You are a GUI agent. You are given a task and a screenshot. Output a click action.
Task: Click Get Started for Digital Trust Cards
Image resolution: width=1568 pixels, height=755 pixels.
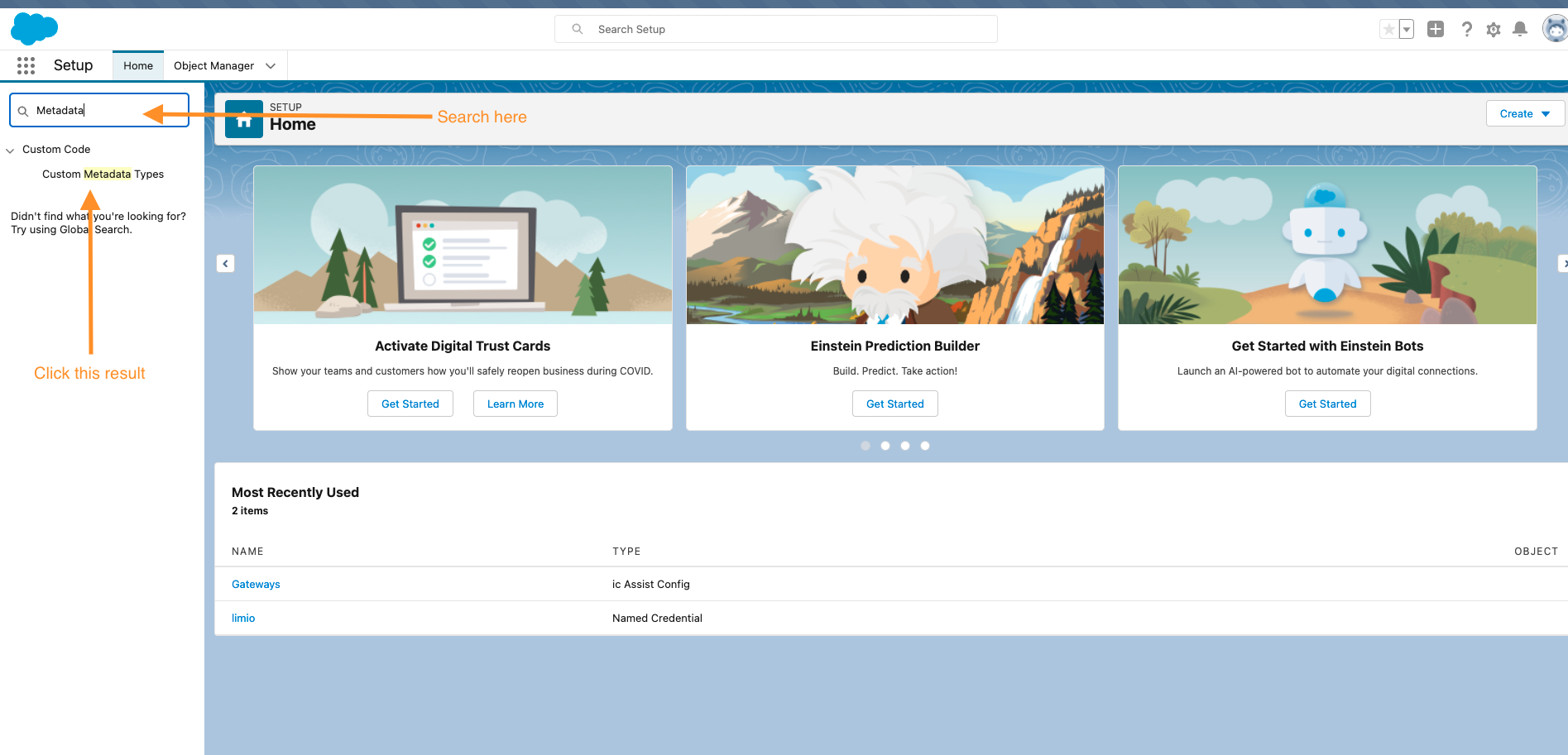(410, 404)
